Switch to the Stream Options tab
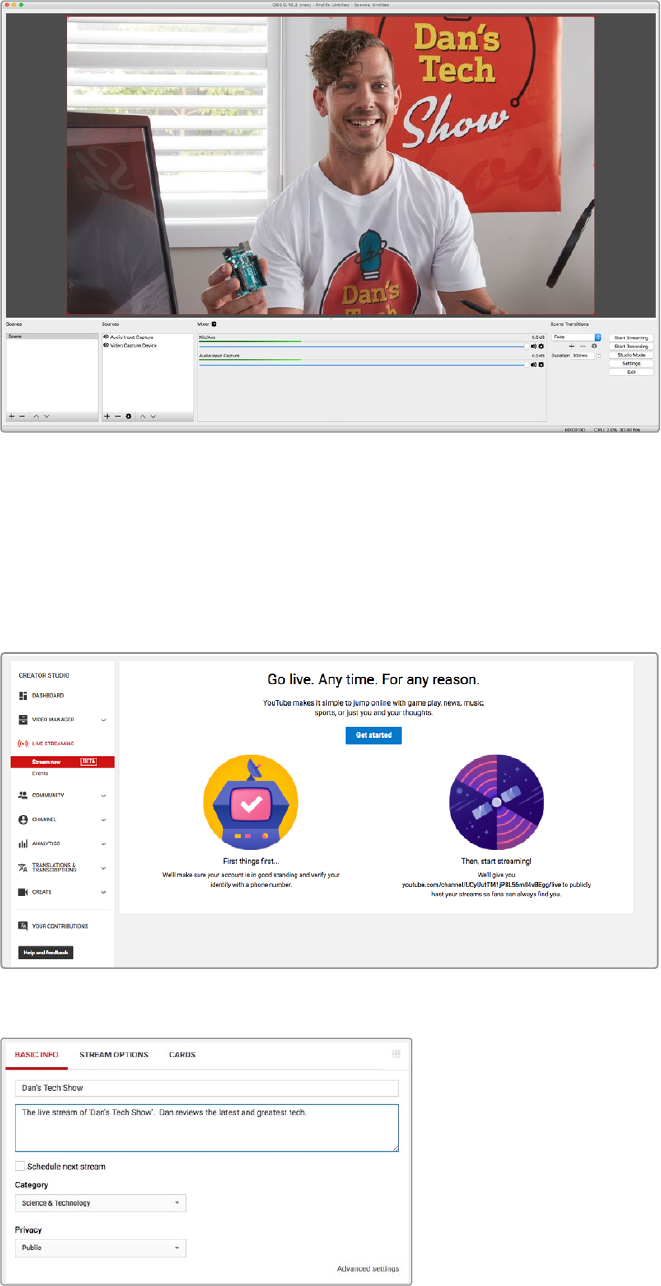 tap(113, 1054)
